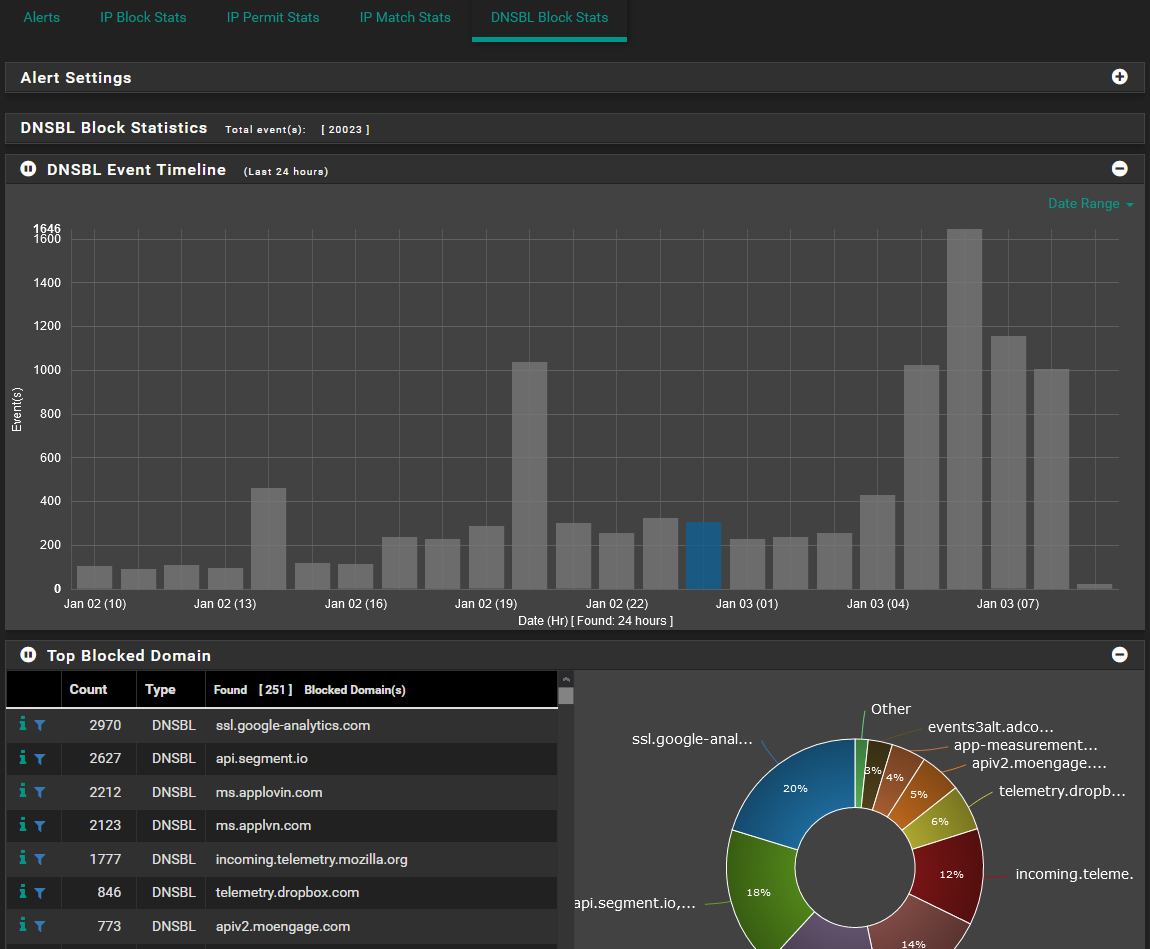Filter by ms.applvn.com row
Viewport: 1150px width, 949px height.
[40, 826]
